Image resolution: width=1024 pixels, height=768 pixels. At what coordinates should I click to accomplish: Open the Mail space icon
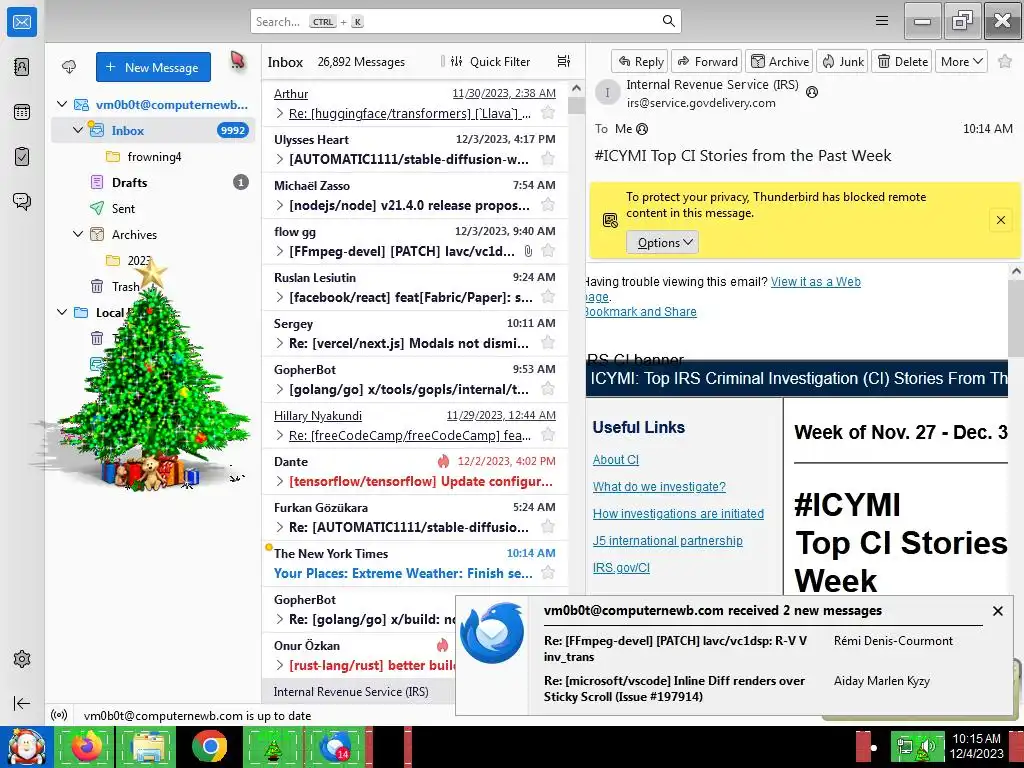click(x=22, y=22)
